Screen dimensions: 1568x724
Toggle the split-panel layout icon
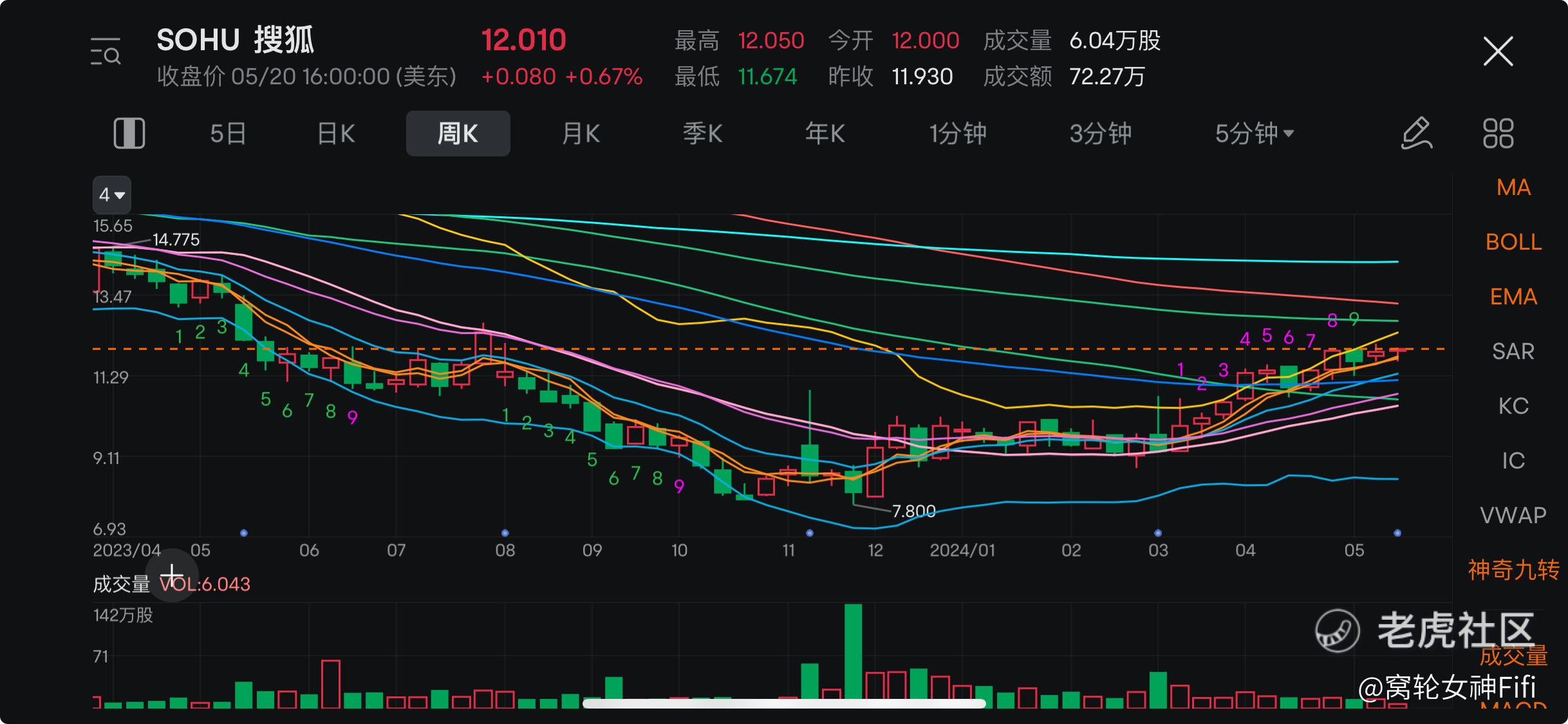(129, 133)
